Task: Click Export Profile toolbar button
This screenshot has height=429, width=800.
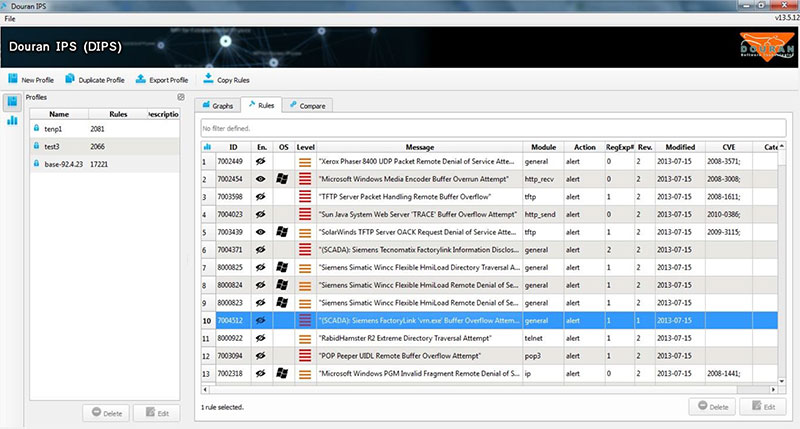Action: pos(162,80)
